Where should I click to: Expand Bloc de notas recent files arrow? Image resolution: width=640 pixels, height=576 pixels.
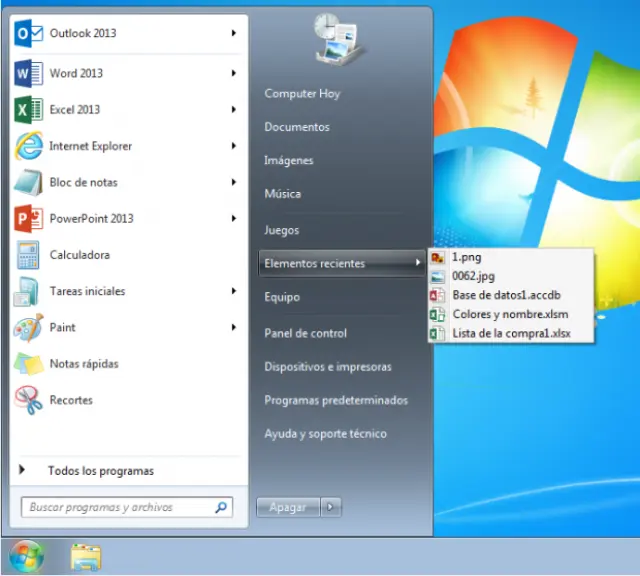click(x=234, y=182)
